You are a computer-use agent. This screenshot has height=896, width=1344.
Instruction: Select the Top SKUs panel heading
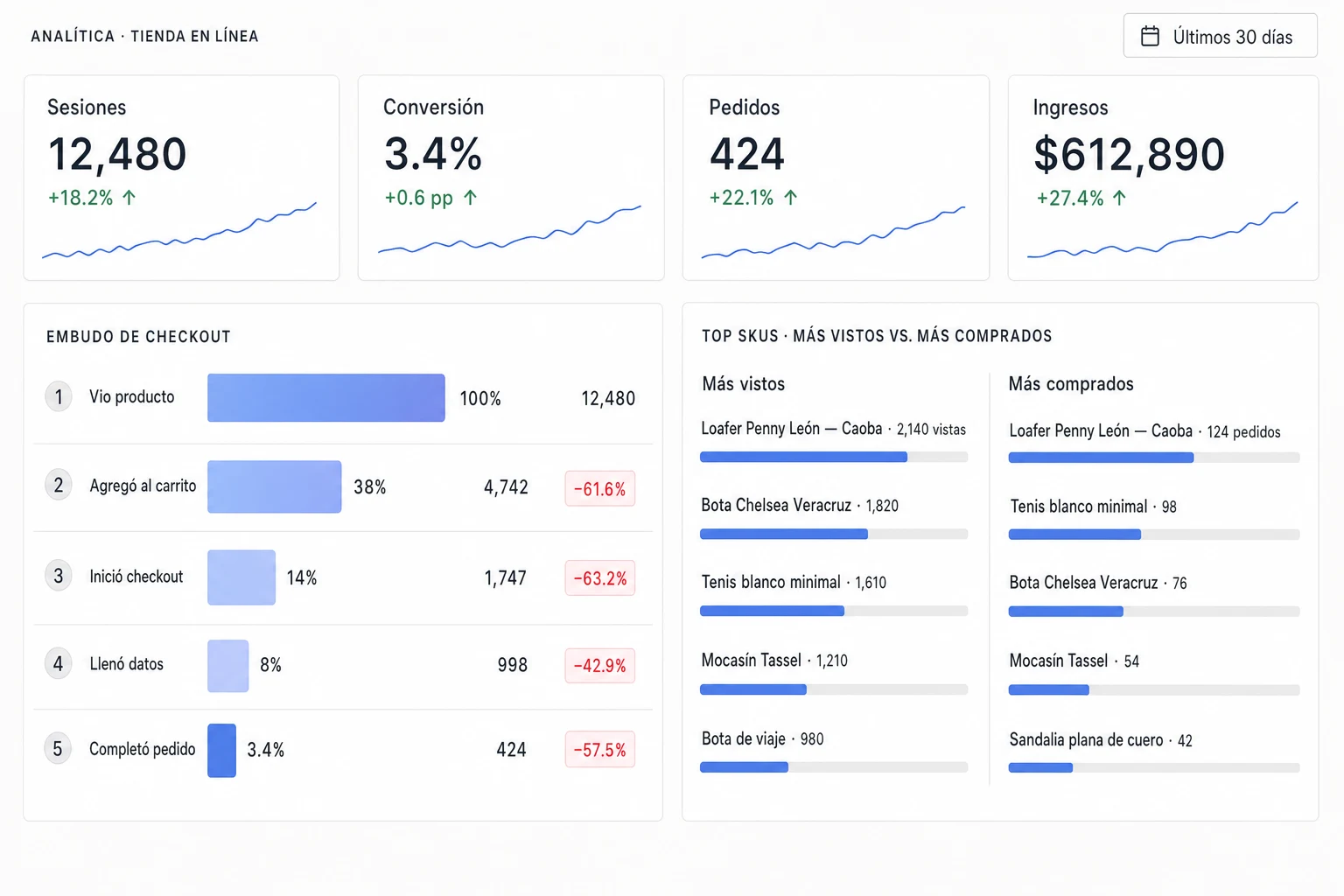877,336
